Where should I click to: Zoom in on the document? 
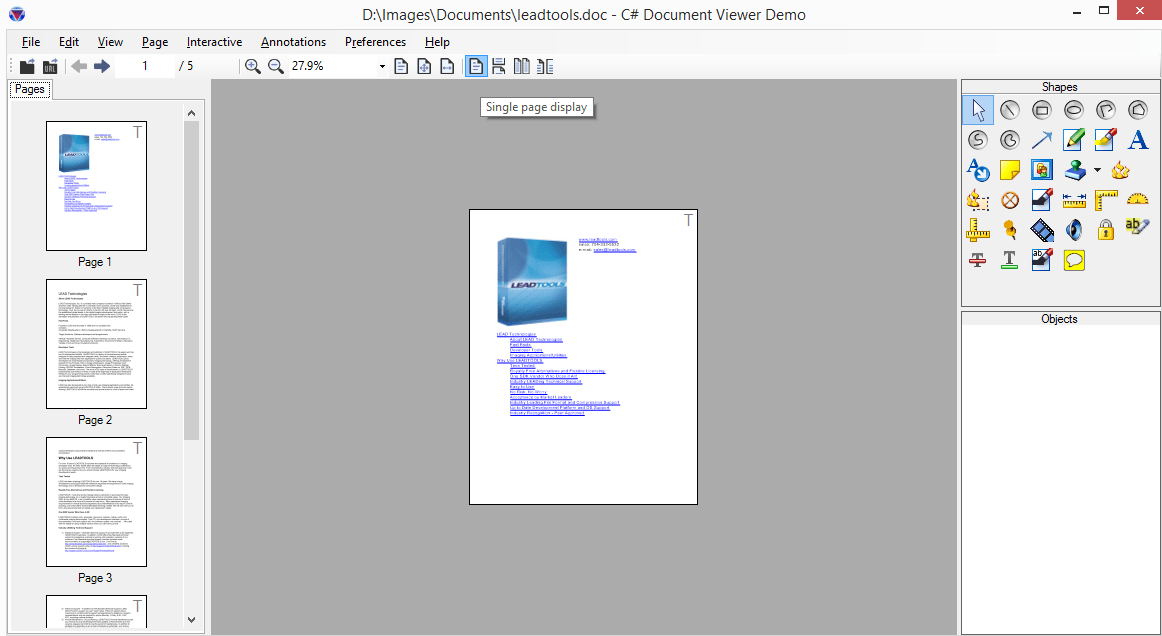point(253,66)
